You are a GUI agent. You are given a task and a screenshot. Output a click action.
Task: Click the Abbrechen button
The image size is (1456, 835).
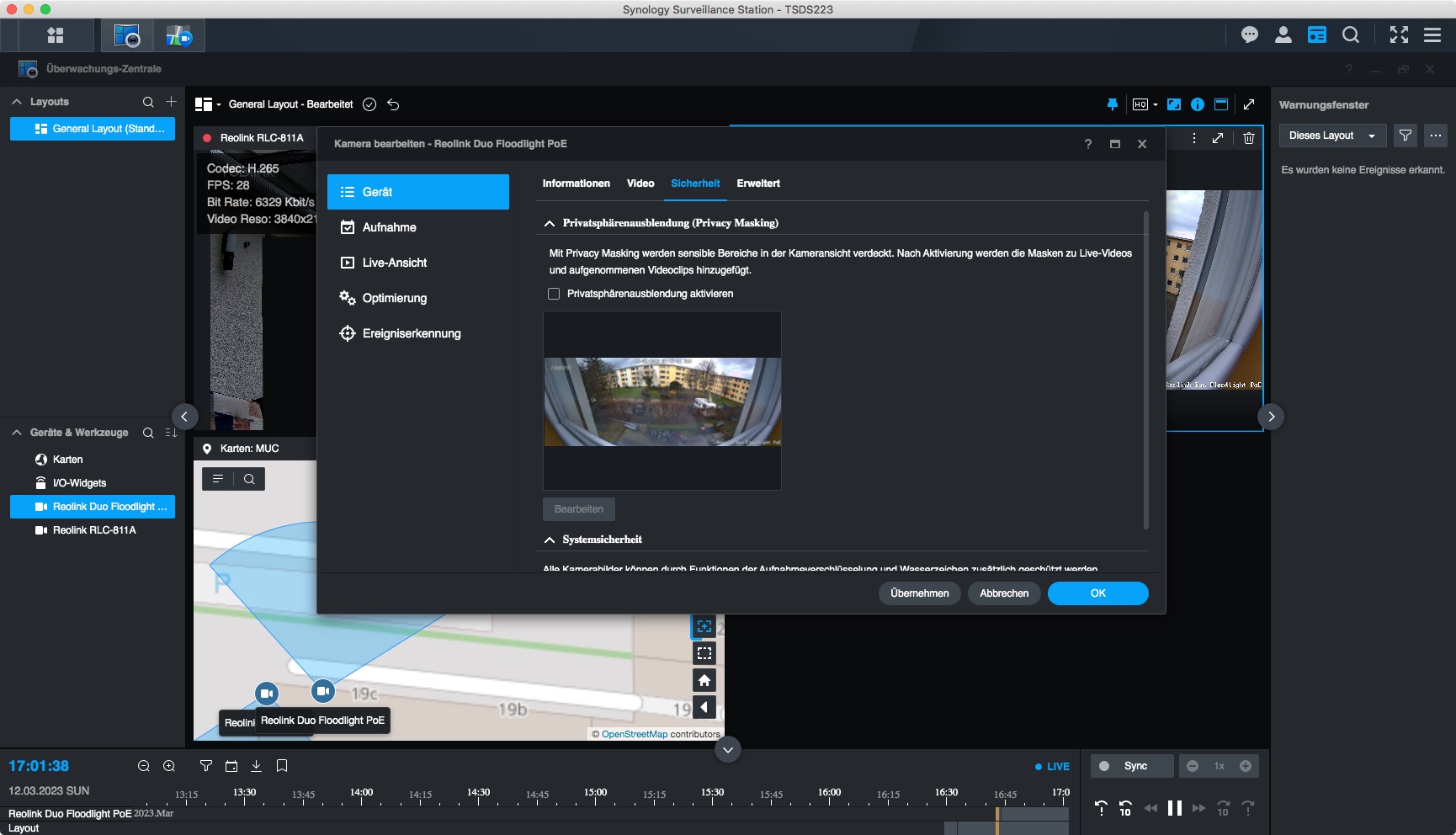pyautogui.click(x=1004, y=593)
